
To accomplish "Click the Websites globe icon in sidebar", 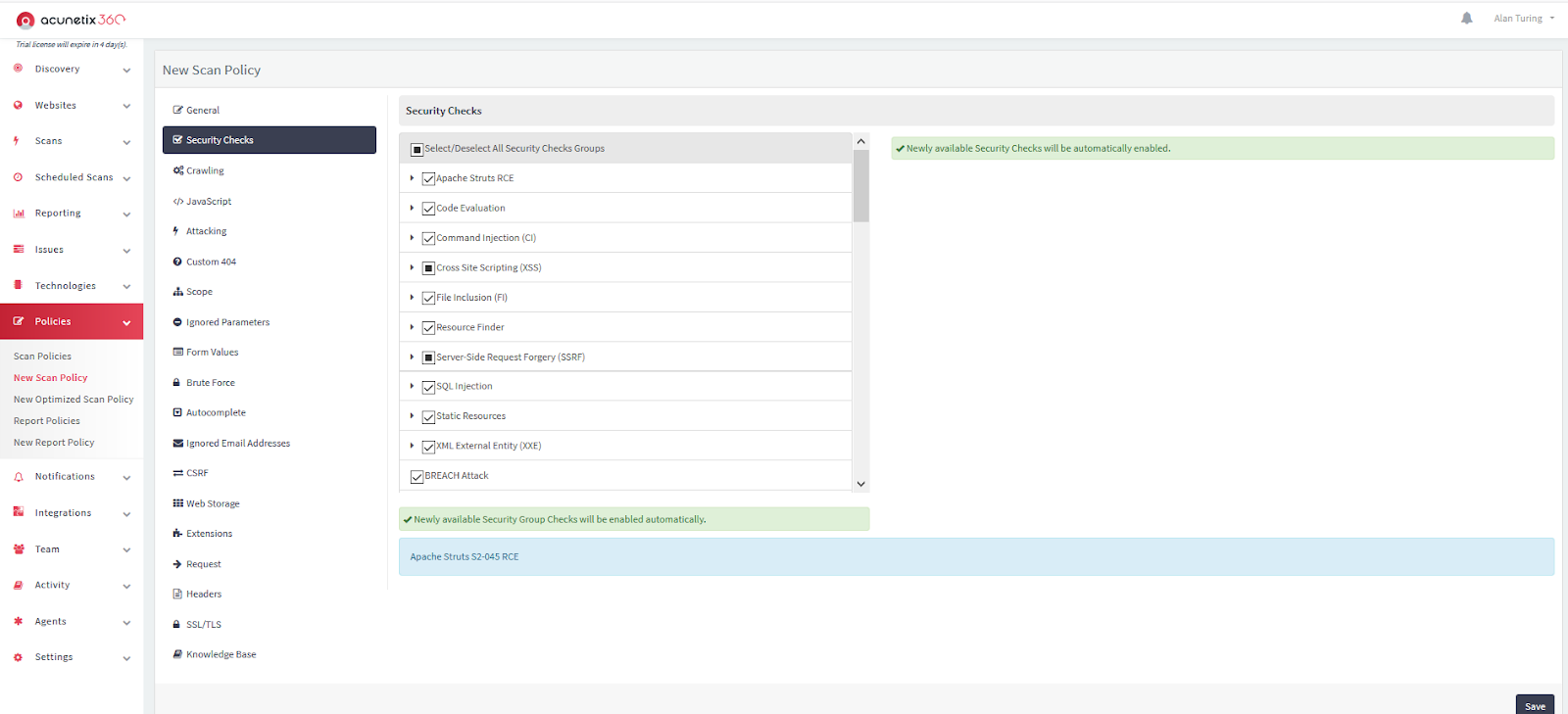I will point(18,105).
